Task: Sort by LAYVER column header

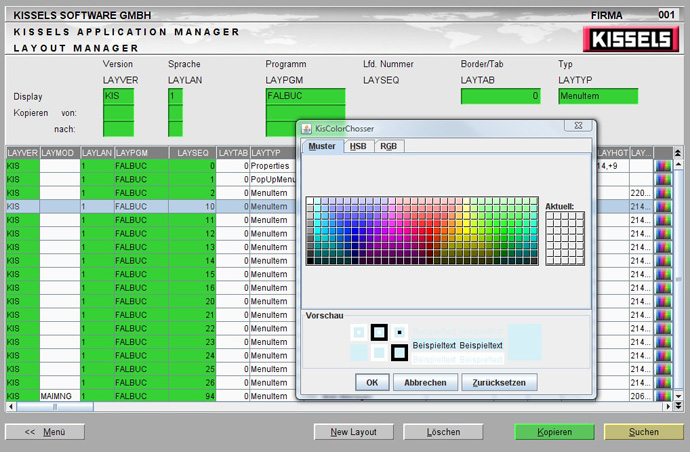Action: 22,153
